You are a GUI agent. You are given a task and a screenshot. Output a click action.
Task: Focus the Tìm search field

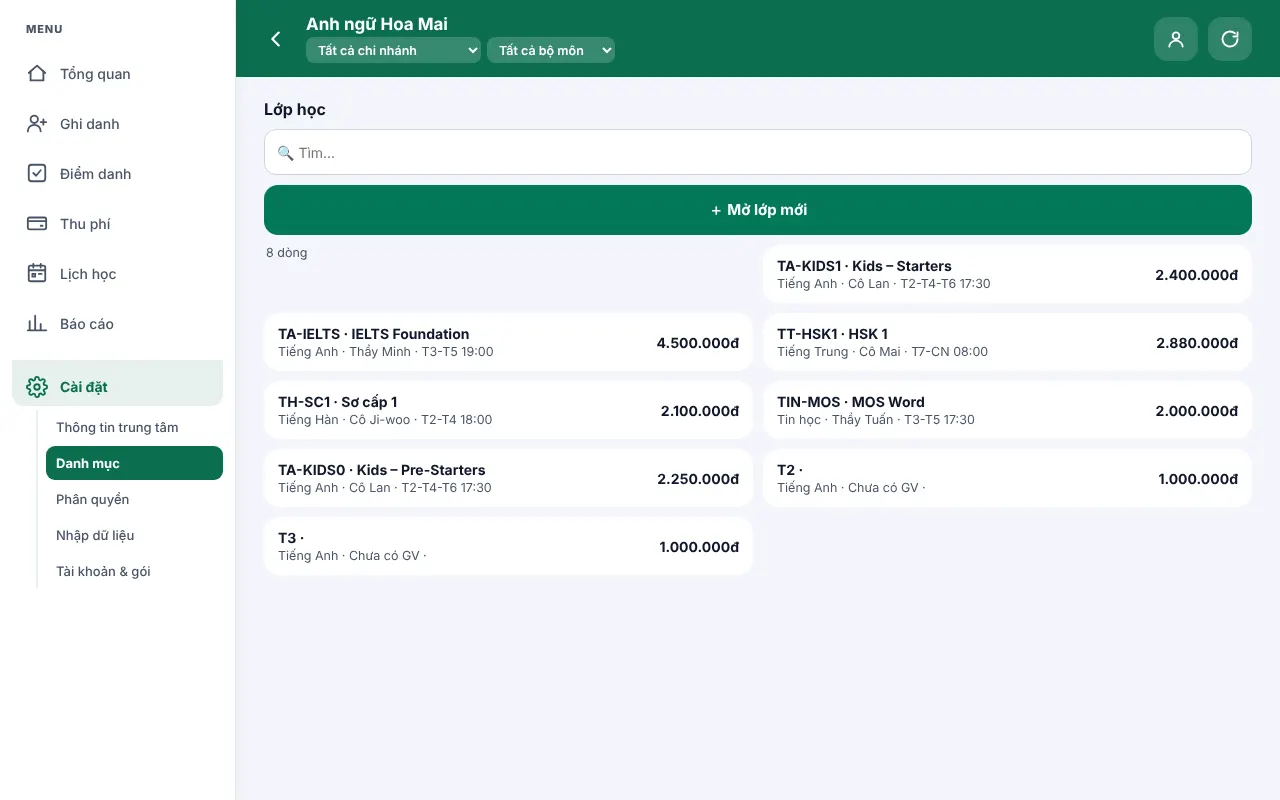[x=758, y=152]
